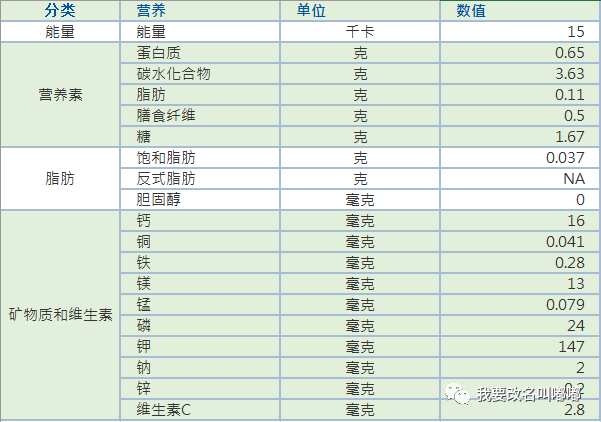
Task: Click the 毫克 unit in the 钾 row
Action: pyautogui.click(x=360, y=346)
